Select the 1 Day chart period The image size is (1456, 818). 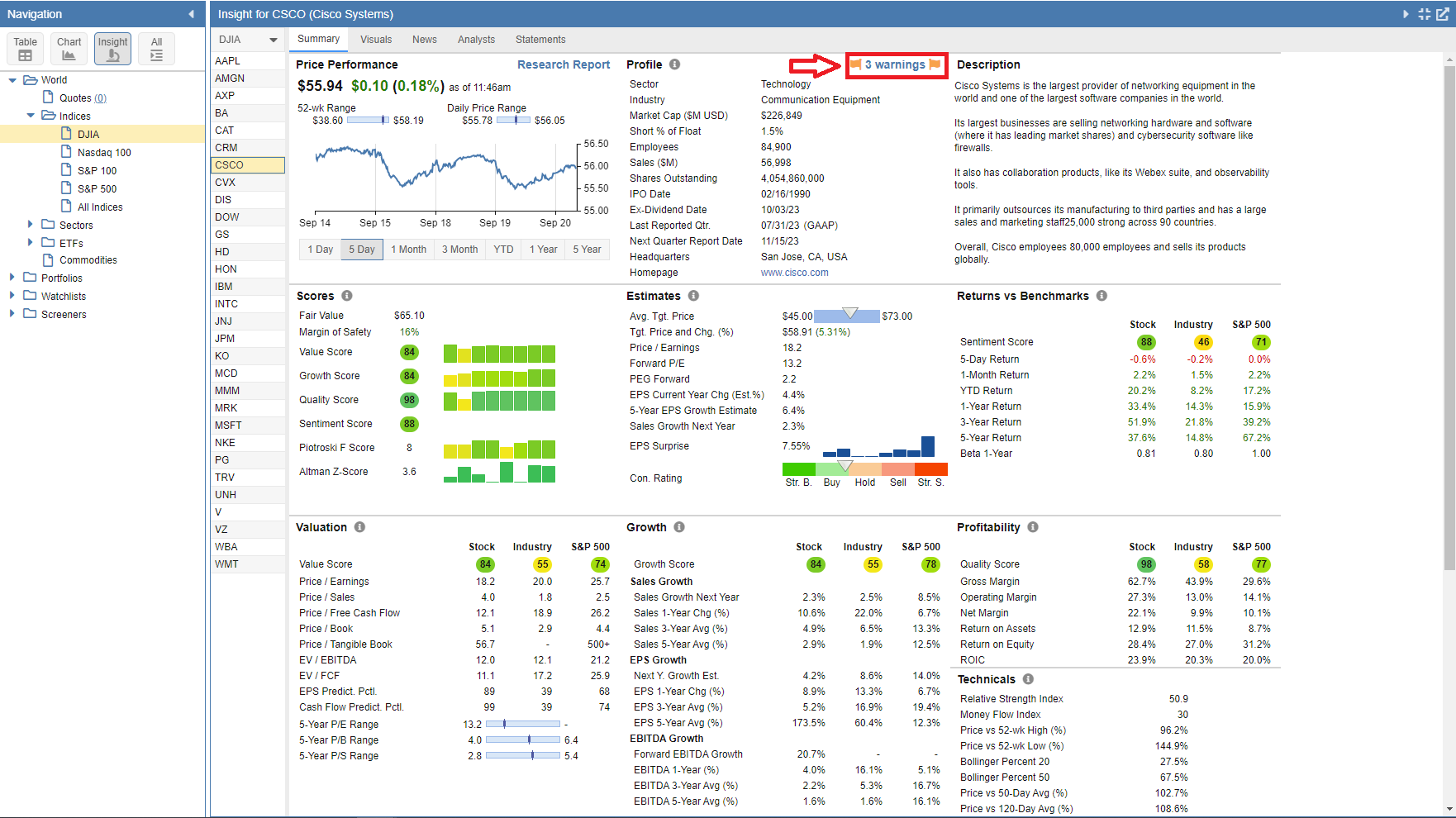[x=320, y=250]
